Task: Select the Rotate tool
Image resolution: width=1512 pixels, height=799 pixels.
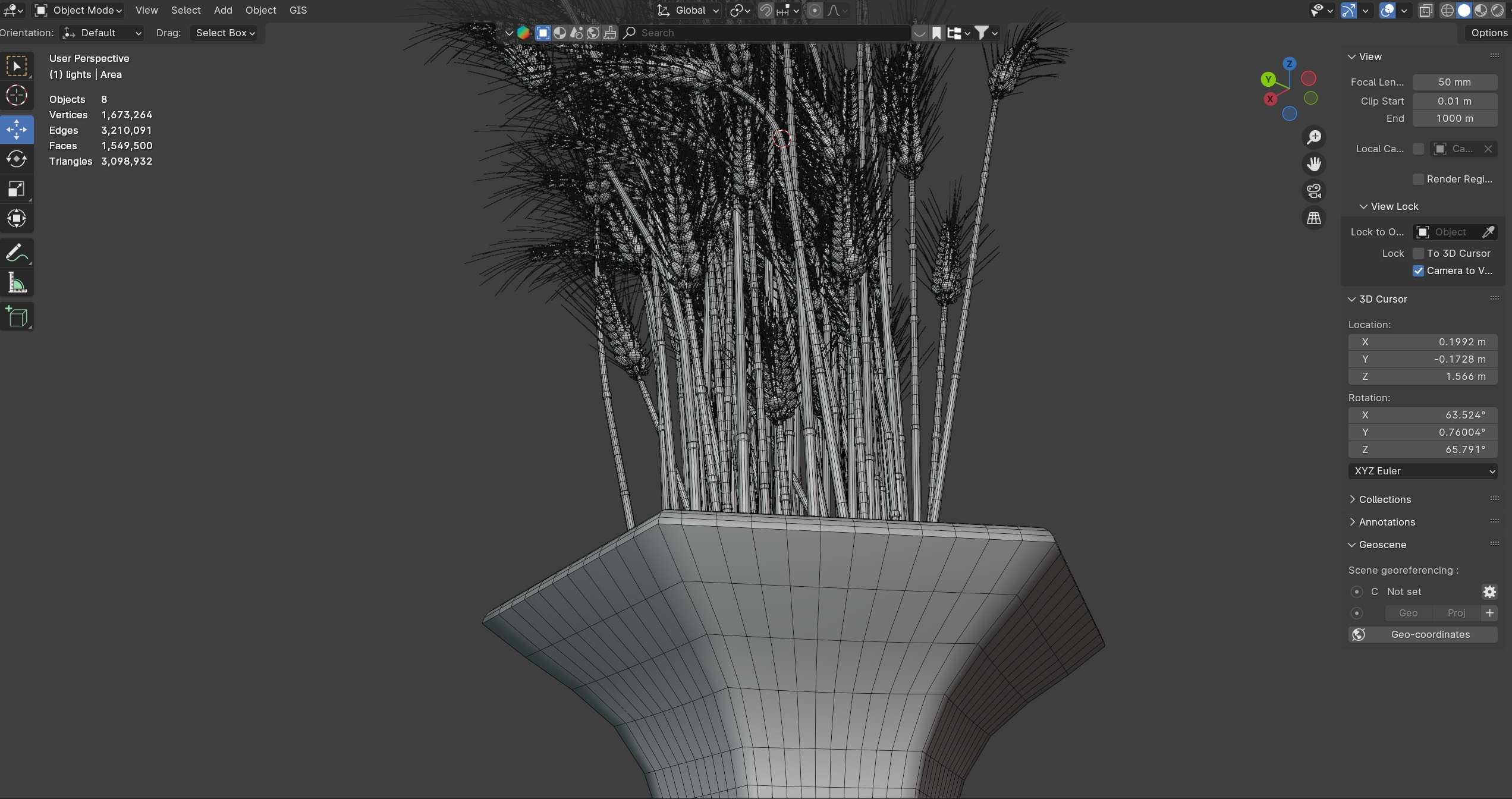Action: click(x=17, y=159)
